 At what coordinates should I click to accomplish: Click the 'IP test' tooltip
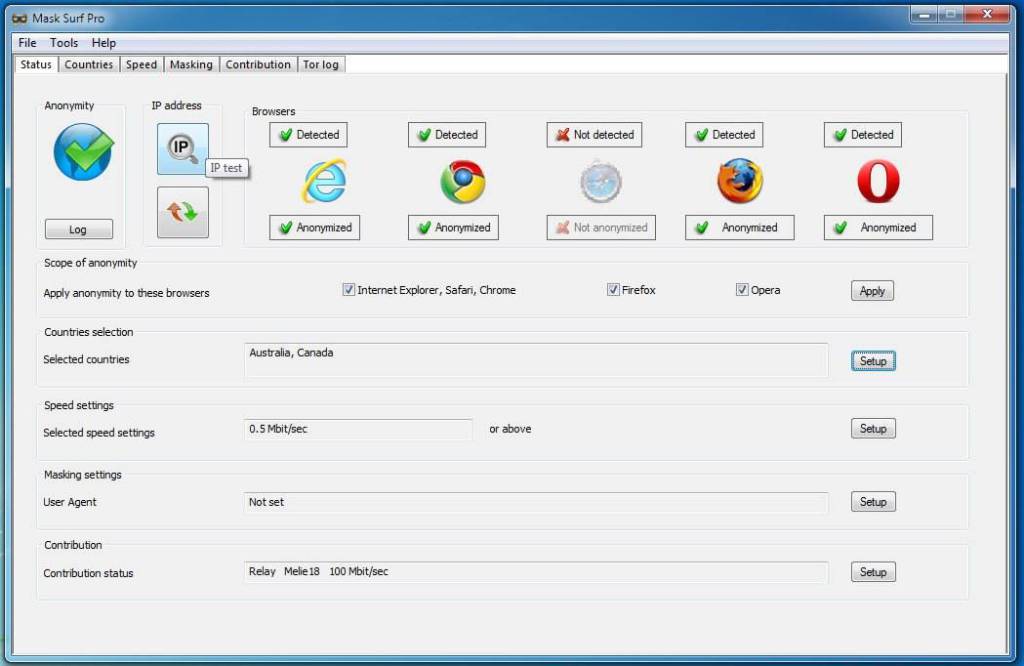227,168
